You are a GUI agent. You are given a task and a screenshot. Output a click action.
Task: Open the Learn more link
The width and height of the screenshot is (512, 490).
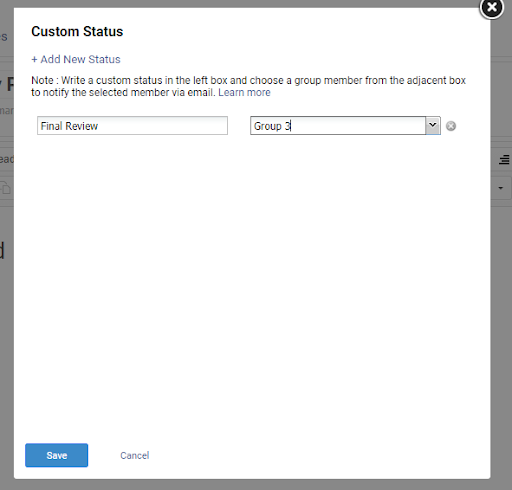click(244, 92)
